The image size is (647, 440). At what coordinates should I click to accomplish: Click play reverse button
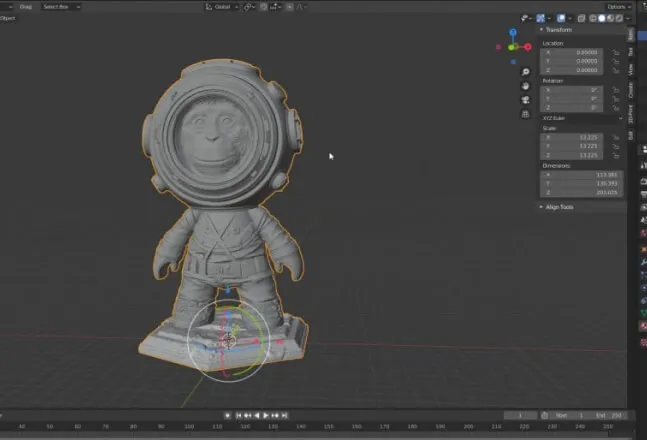click(x=257, y=416)
